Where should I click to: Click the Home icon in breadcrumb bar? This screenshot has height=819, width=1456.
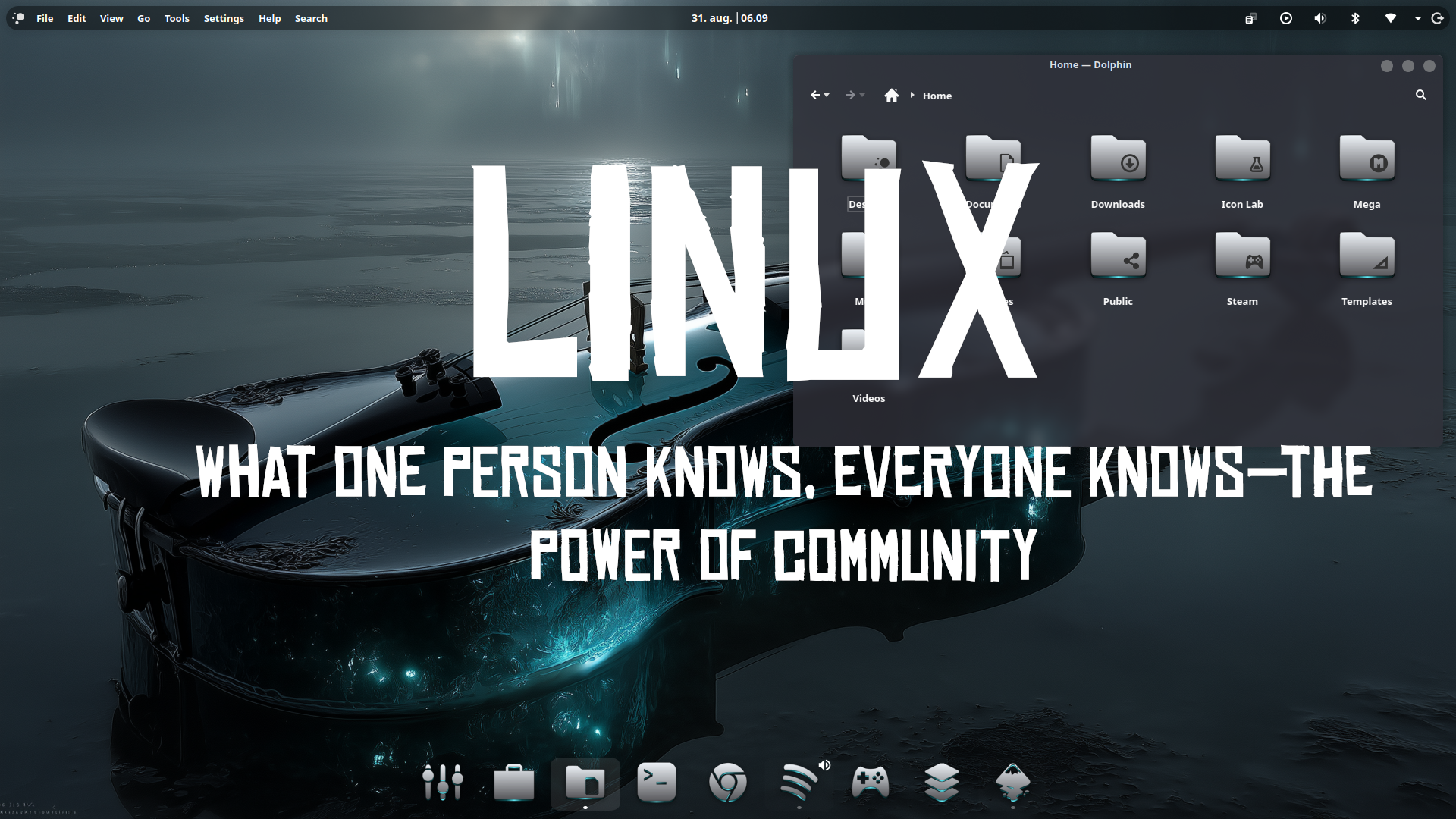click(x=891, y=95)
